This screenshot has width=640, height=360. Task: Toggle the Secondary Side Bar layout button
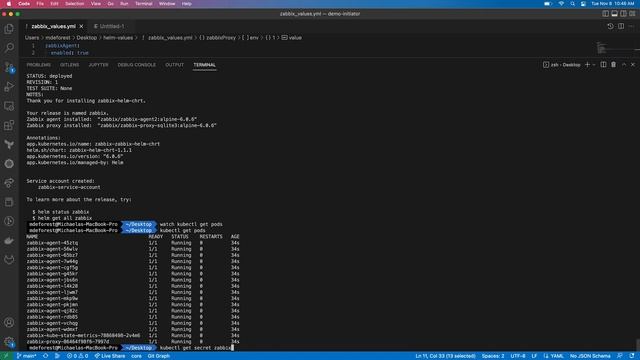623,13
